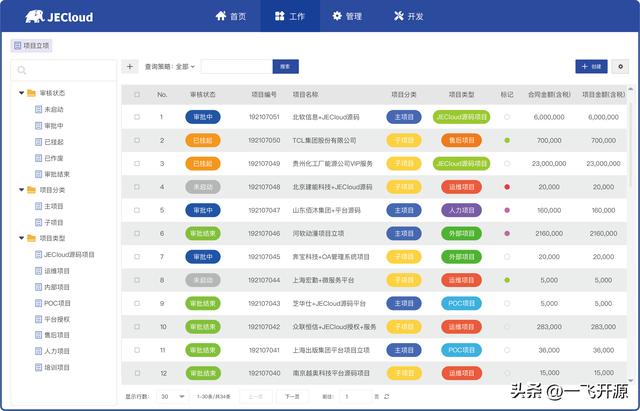Open the 开发 navigation tab
Screen dimensions: 640x411
[x=409, y=16]
